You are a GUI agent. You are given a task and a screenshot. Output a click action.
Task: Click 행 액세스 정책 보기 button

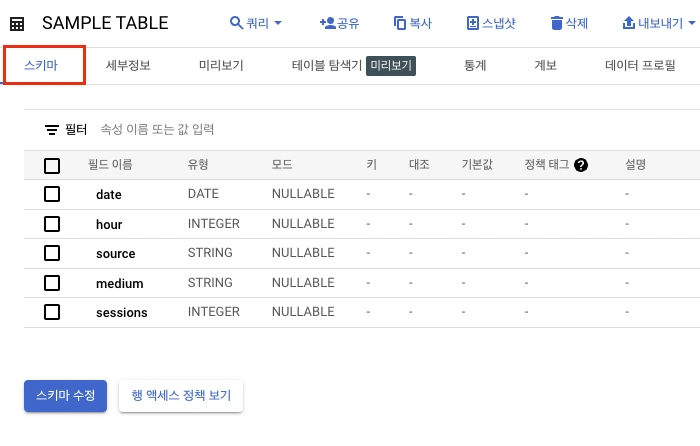click(x=181, y=396)
